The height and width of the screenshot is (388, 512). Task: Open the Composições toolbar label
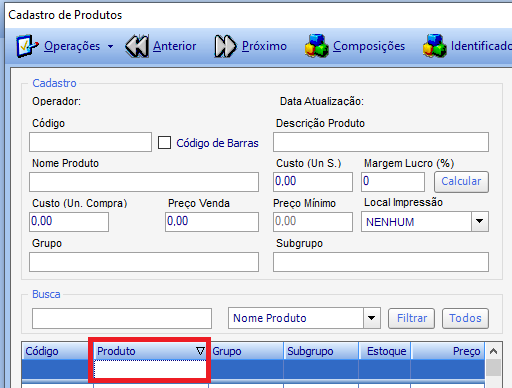click(369, 46)
